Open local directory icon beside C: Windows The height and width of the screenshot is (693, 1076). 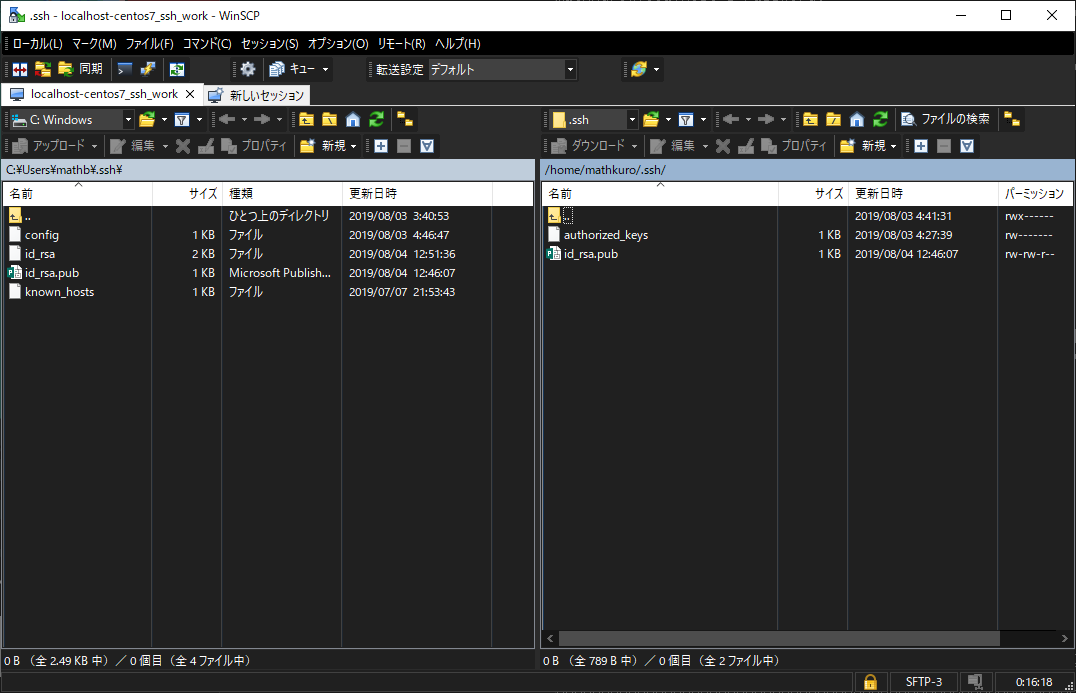147,120
